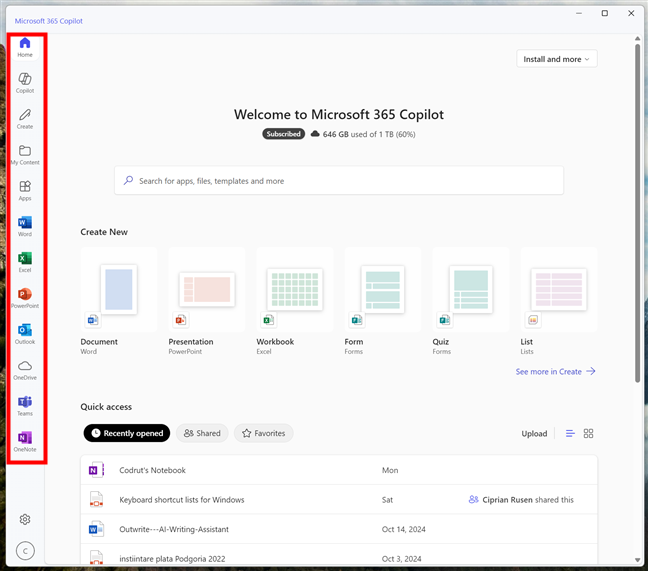Open the Home sidebar icon
The image size is (648, 571).
pyautogui.click(x=25, y=48)
